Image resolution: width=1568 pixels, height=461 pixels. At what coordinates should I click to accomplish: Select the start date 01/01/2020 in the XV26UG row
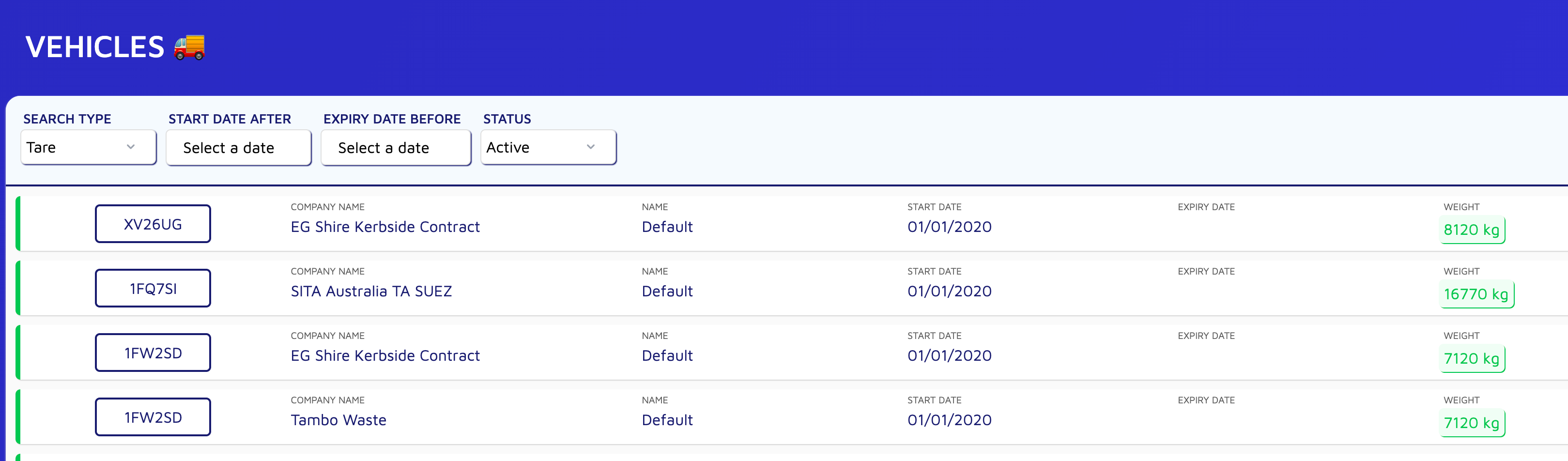(950, 227)
